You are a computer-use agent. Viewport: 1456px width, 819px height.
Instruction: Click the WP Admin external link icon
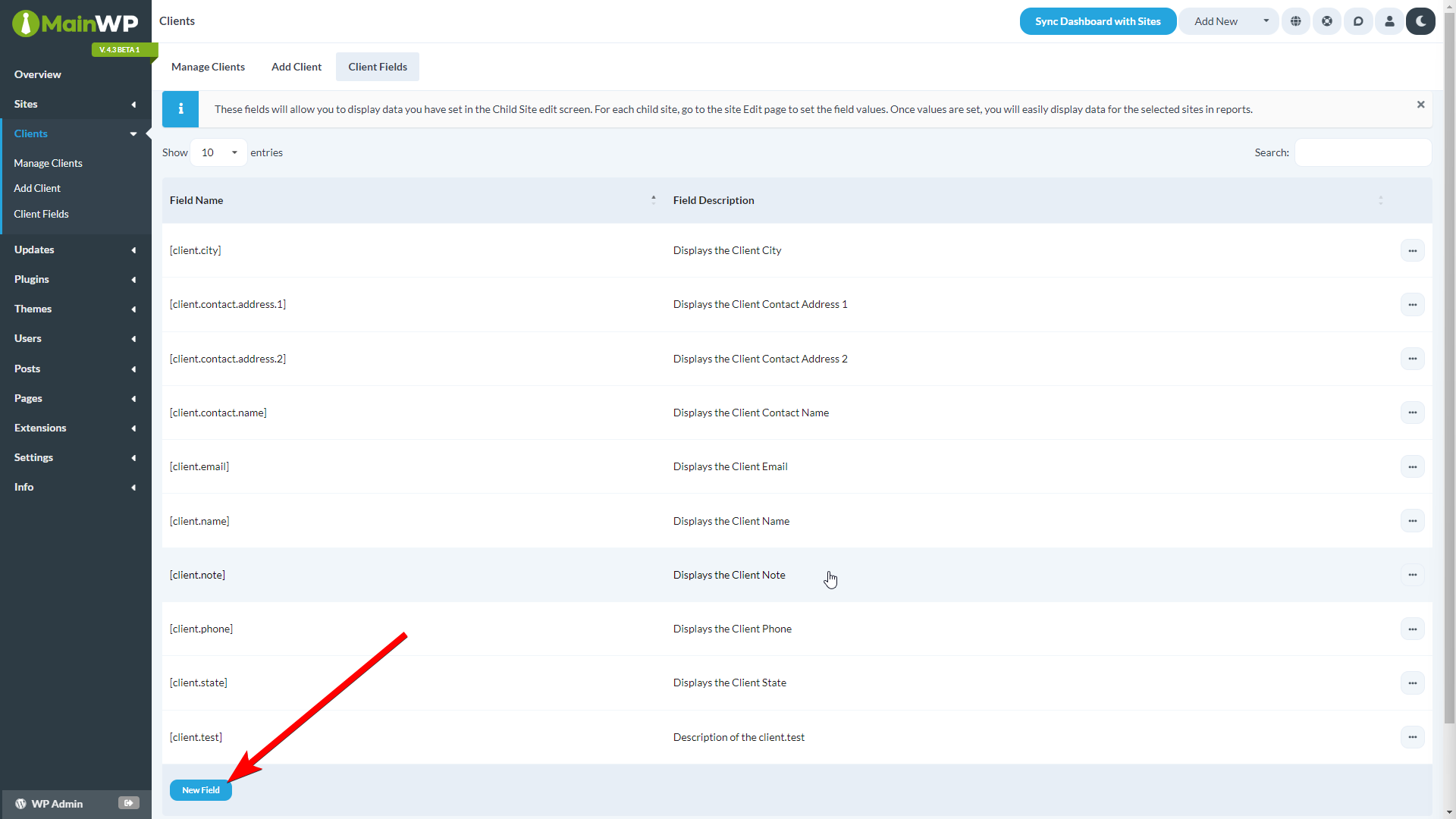tap(128, 803)
